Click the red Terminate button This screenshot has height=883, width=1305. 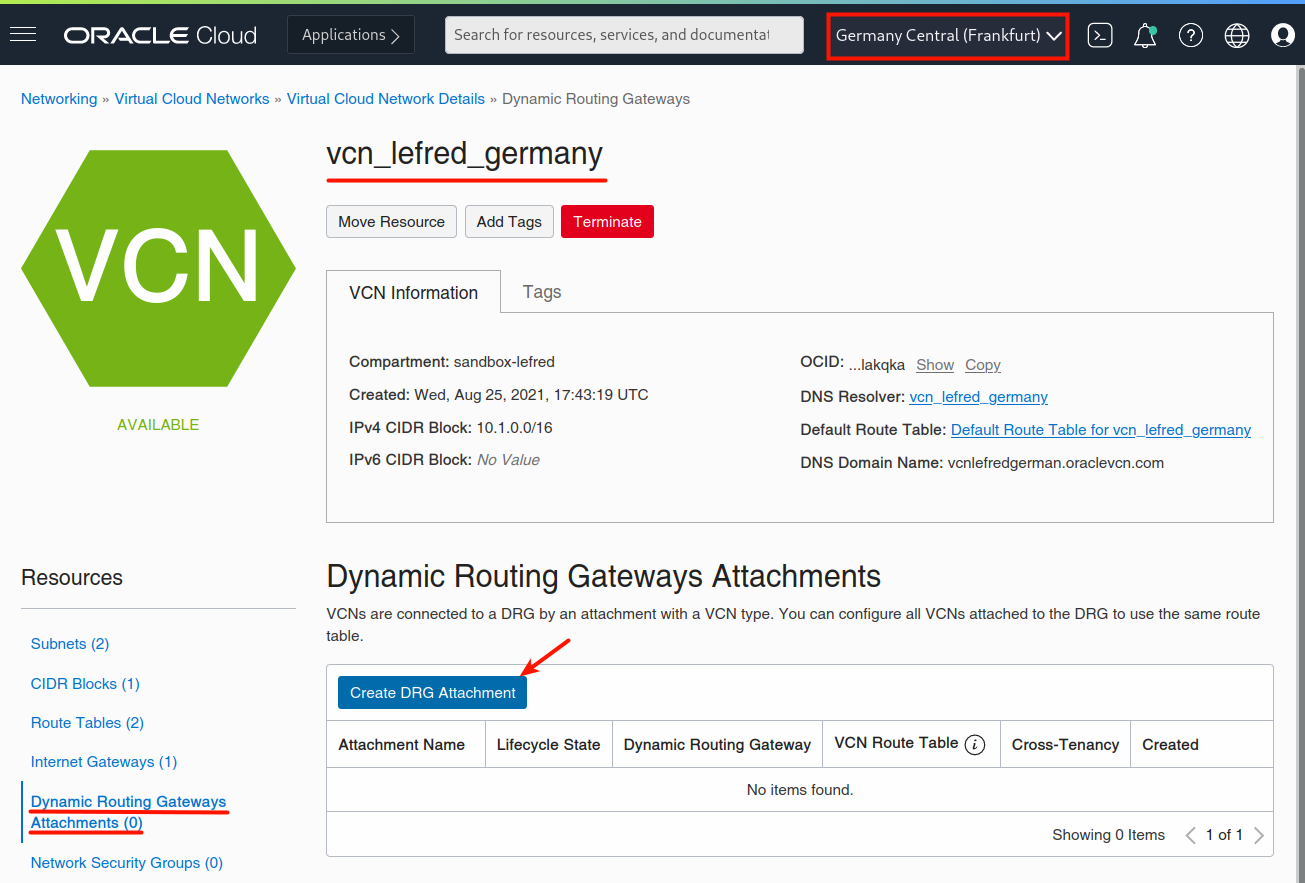click(x=607, y=222)
